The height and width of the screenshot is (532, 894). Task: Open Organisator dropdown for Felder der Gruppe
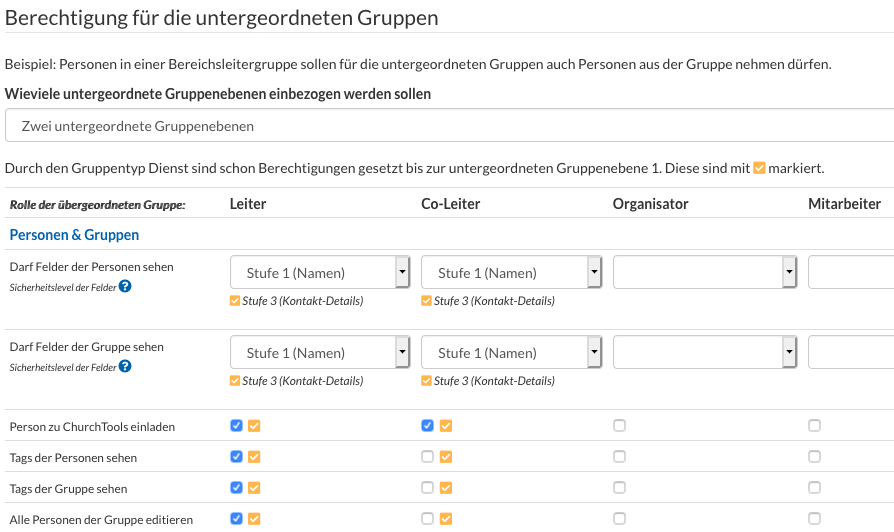pos(705,352)
